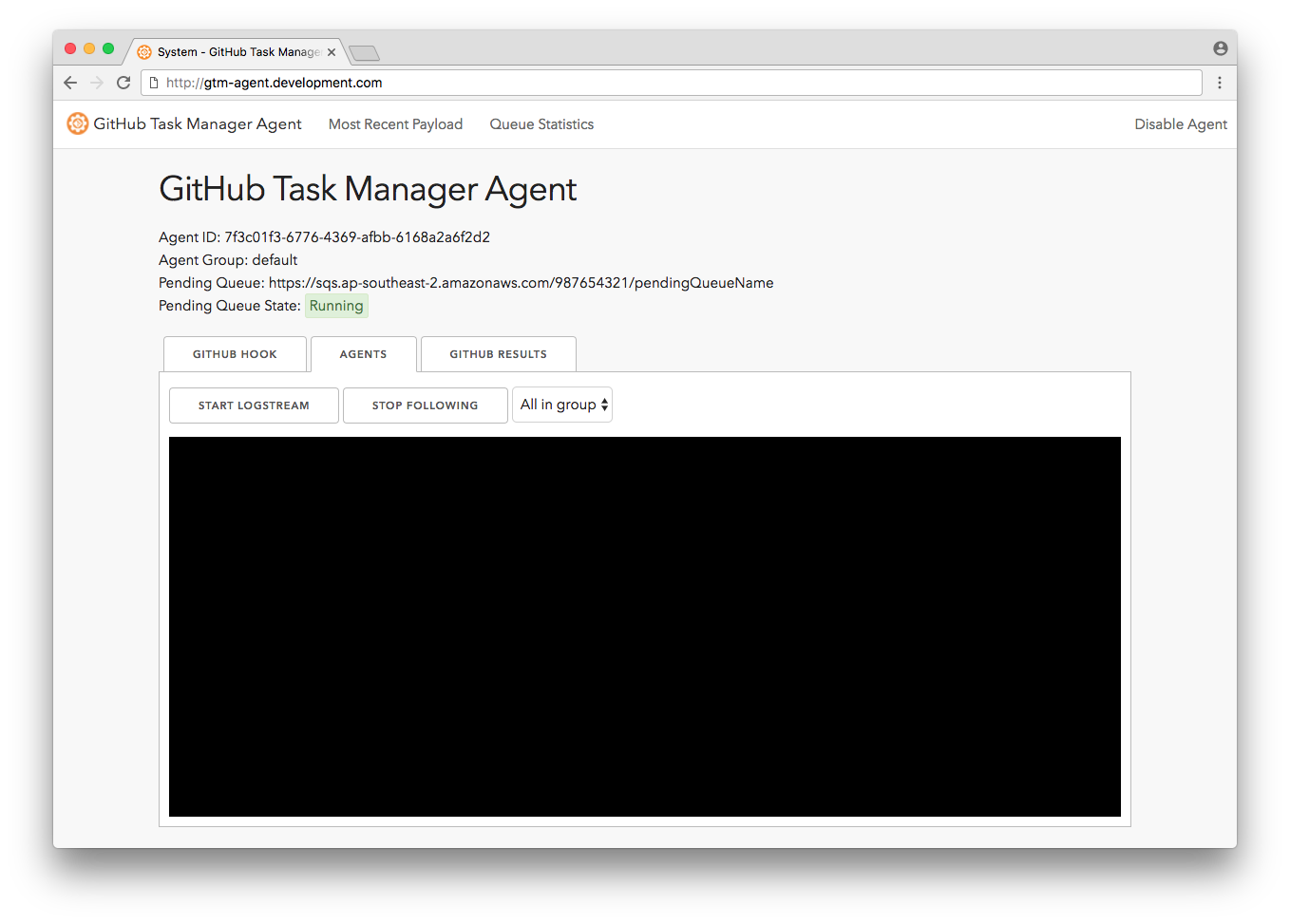
Task: Reload the page using the refresh icon
Action: 123,83
